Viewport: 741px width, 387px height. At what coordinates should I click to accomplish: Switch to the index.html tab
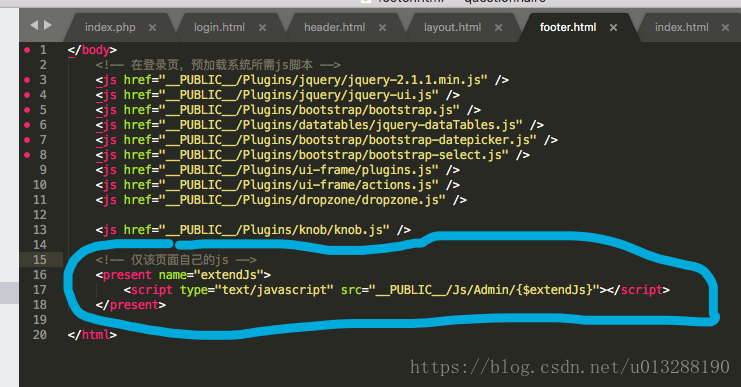point(681,27)
